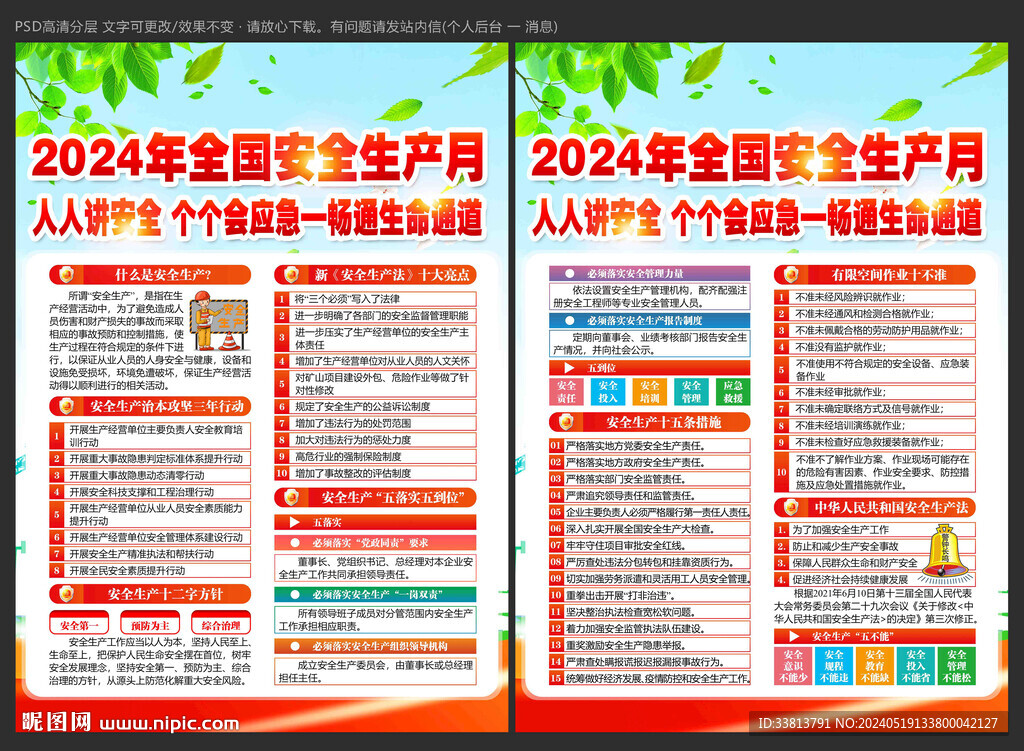The height and width of the screenshot is (751, 1024).
Task: Click the blue 安全投入 box under 五到位
Action: point(608,392)
